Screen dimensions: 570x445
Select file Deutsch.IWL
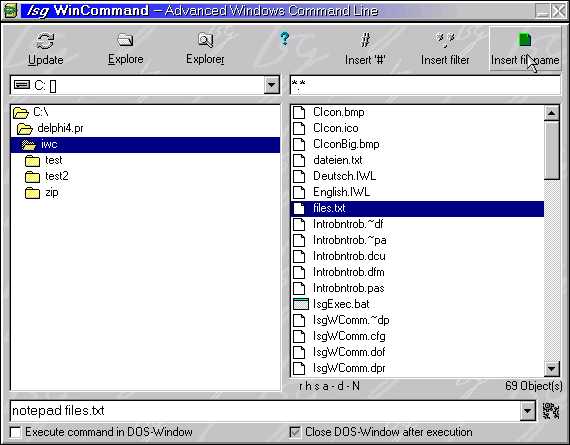pyautogui.click(x=417, y=176)
